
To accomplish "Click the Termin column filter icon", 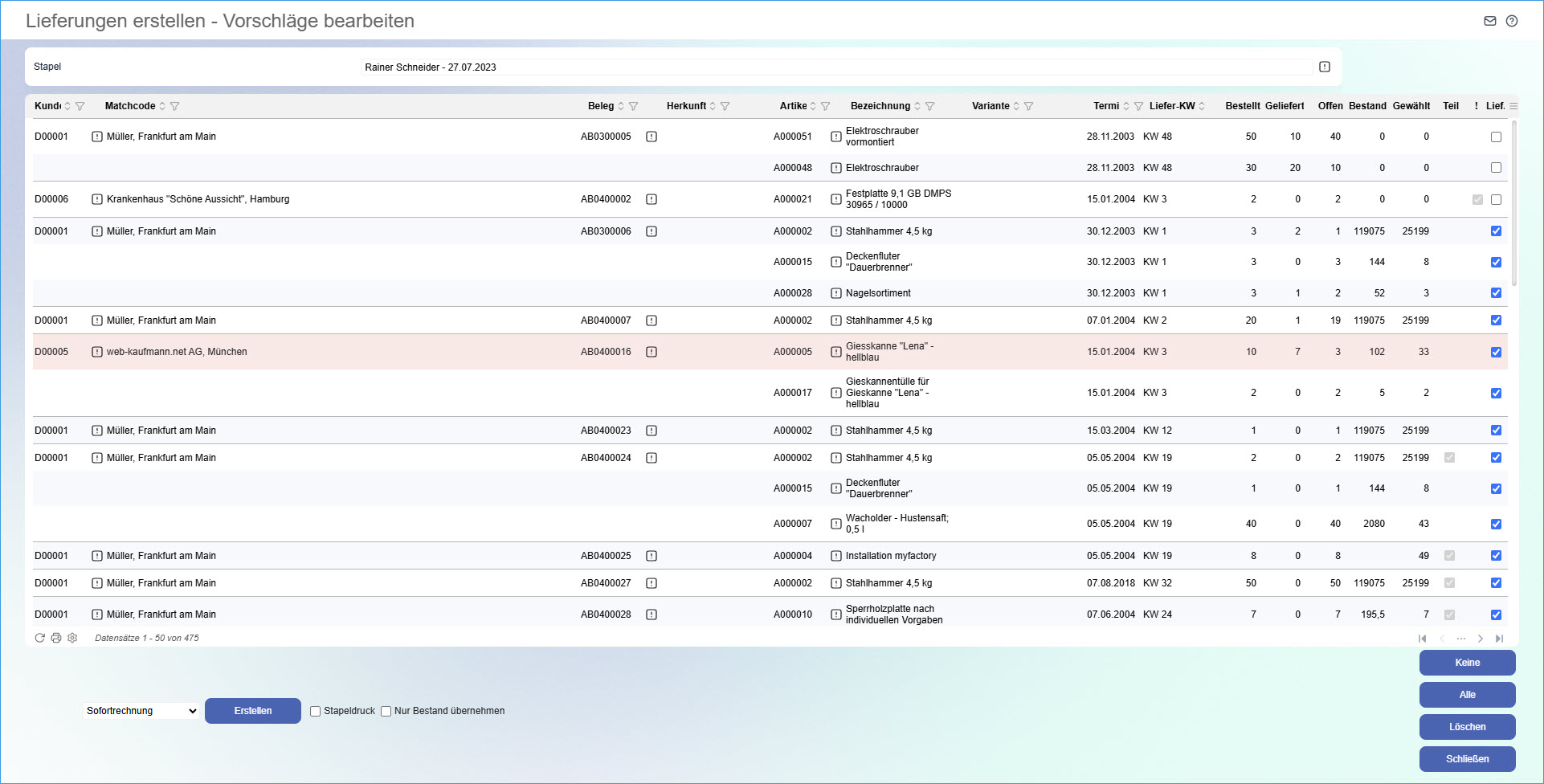I will pyautogui.click(x=1139, y=106).
